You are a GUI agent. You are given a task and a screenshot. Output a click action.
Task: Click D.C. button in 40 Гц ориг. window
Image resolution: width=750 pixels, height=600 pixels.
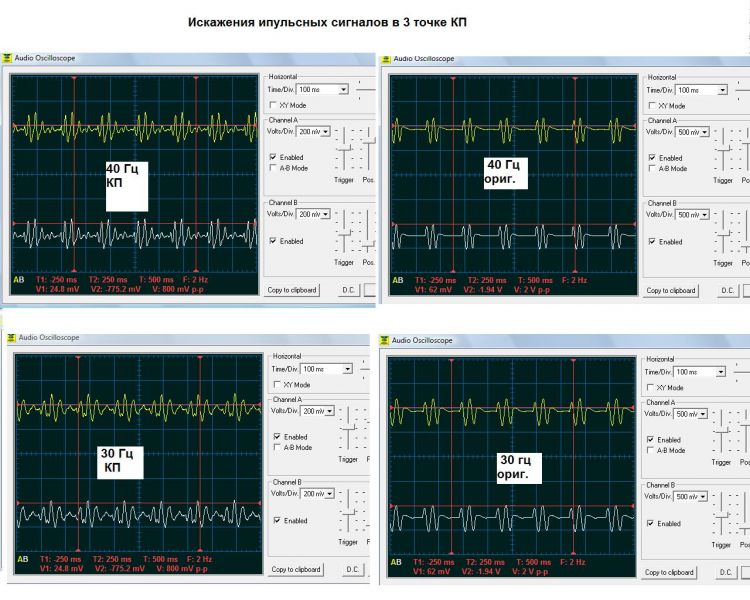coord(727,290)
